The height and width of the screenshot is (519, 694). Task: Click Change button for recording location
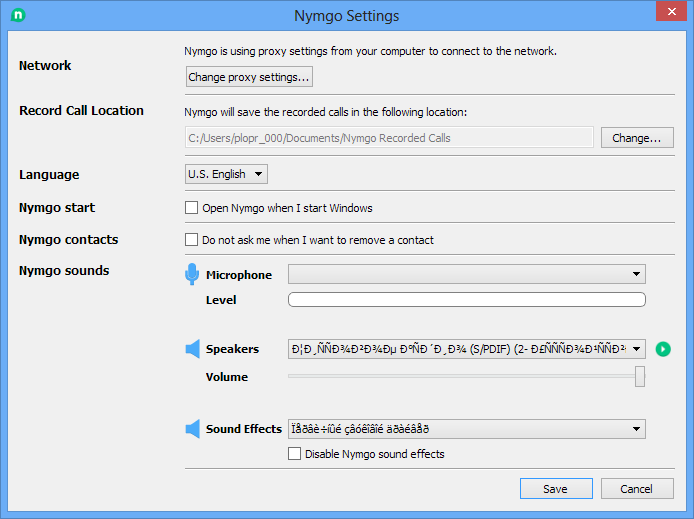coord(636,138)
